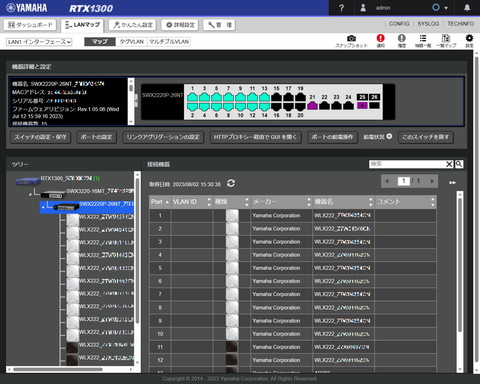Image resolution: width=480 pixels, height=384 pixels.
Task: Open the 機器一覧 device list icon
Action: click(423, 38)
